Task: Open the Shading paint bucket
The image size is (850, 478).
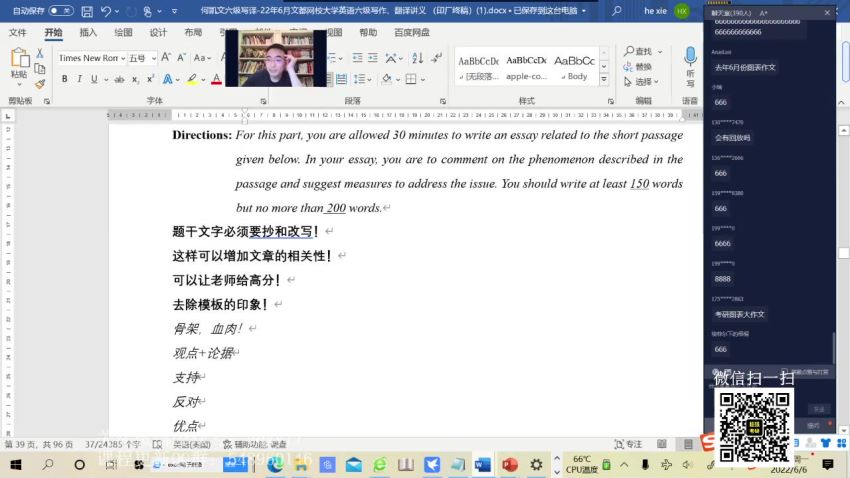Action: point(387,79)
